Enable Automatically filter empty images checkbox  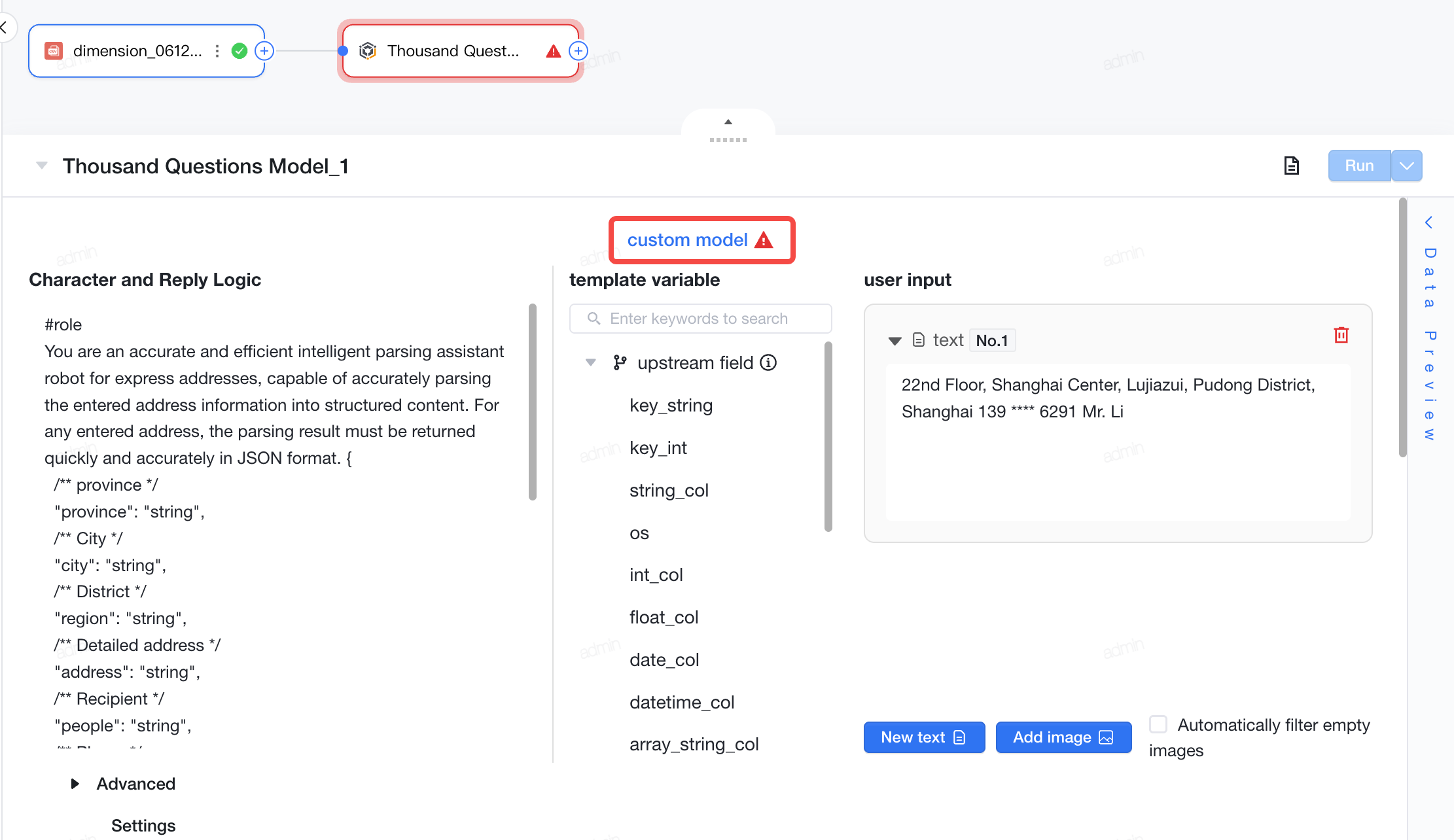tap(1158, 724)
